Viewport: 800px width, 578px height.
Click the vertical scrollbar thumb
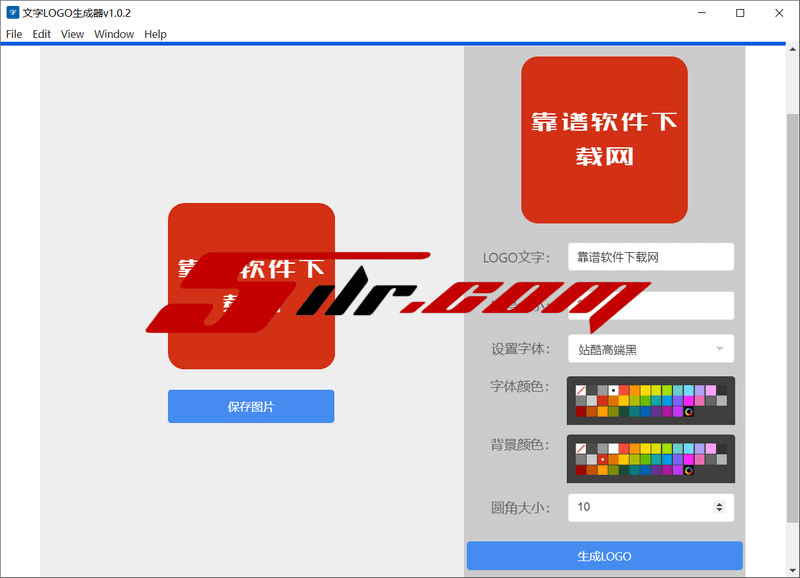click(792, 319)
